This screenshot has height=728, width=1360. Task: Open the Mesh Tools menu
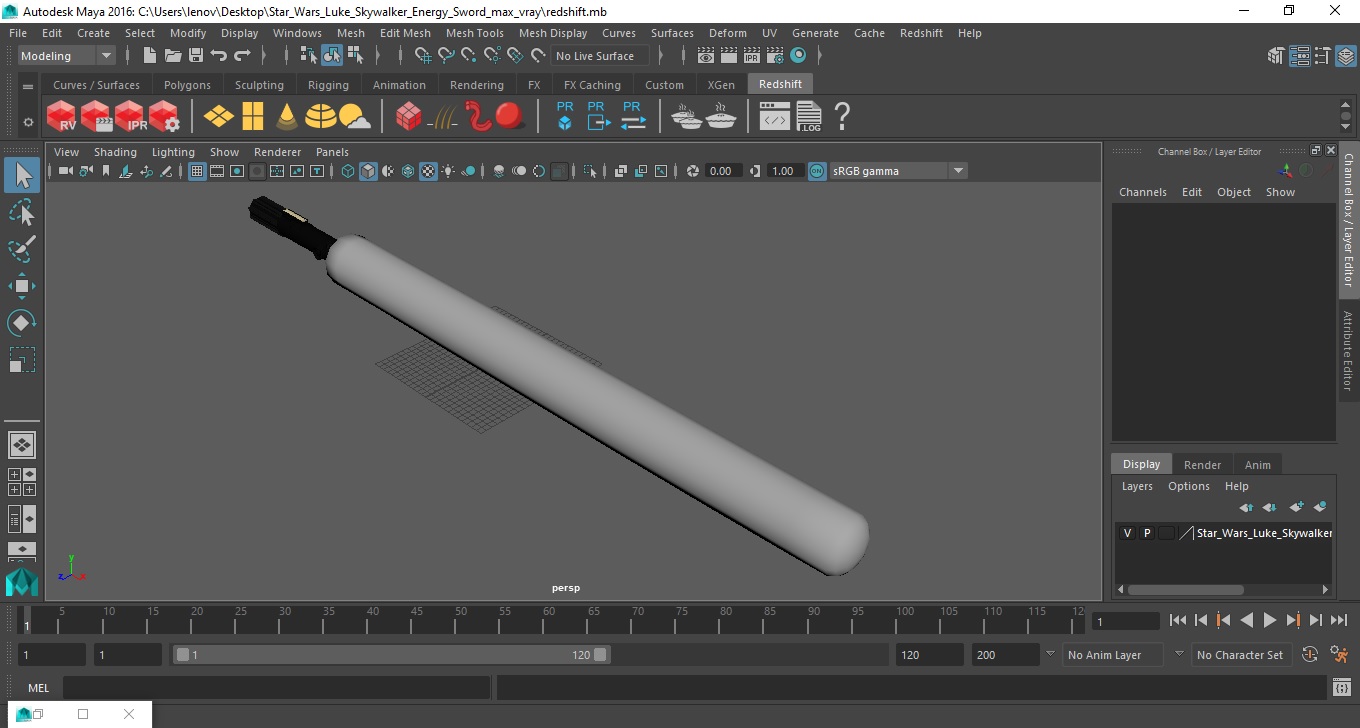click(x=474, y=33)
